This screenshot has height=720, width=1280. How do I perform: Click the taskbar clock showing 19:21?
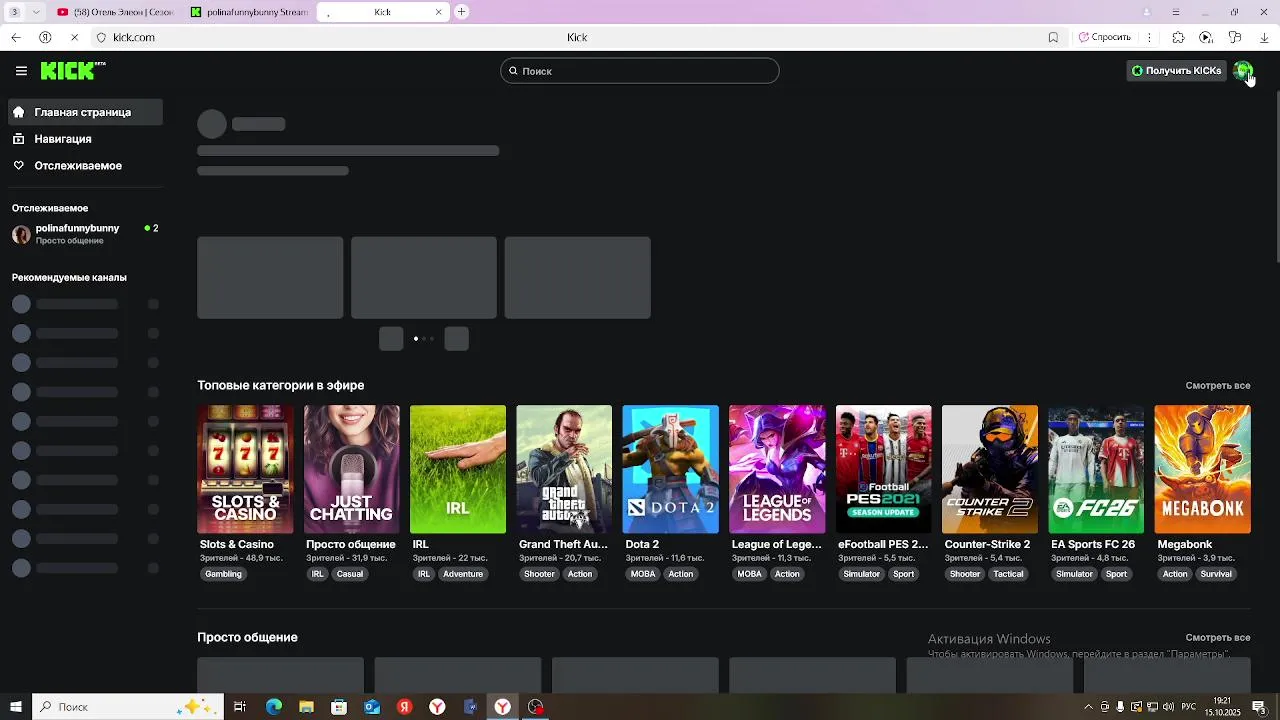1222,707
